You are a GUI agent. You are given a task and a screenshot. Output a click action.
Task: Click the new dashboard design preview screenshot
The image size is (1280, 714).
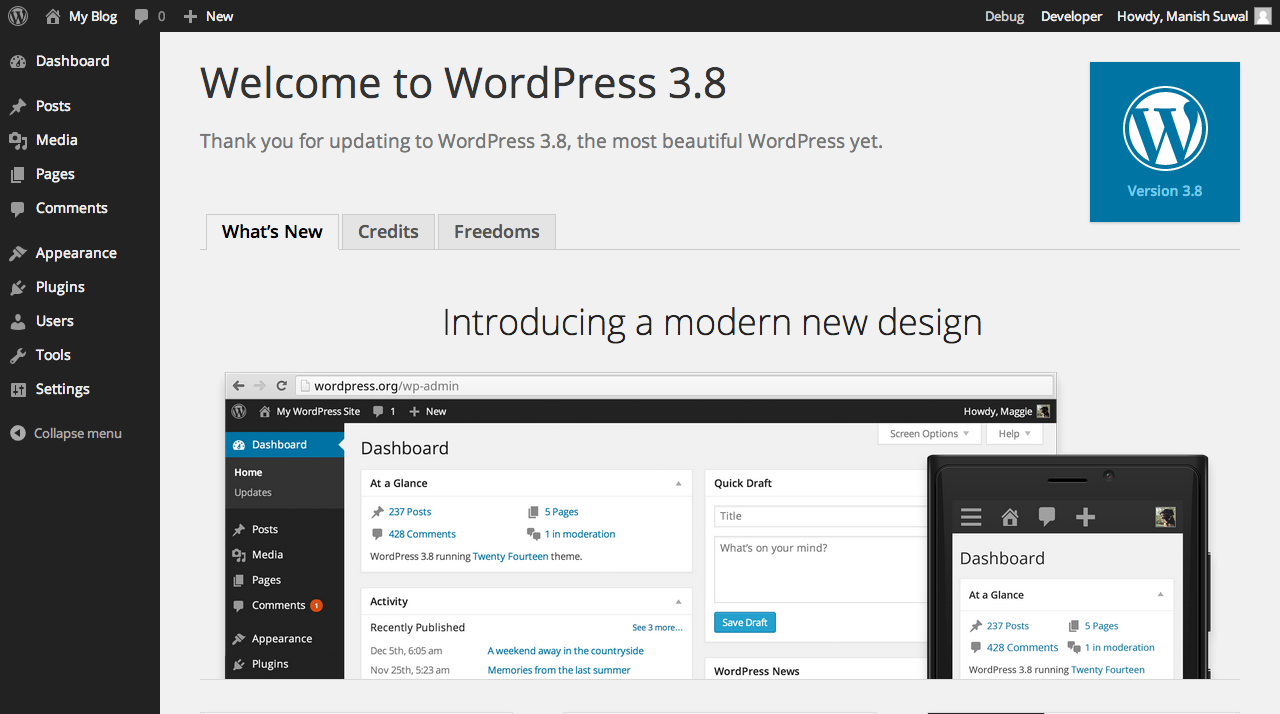coord(717,526)
